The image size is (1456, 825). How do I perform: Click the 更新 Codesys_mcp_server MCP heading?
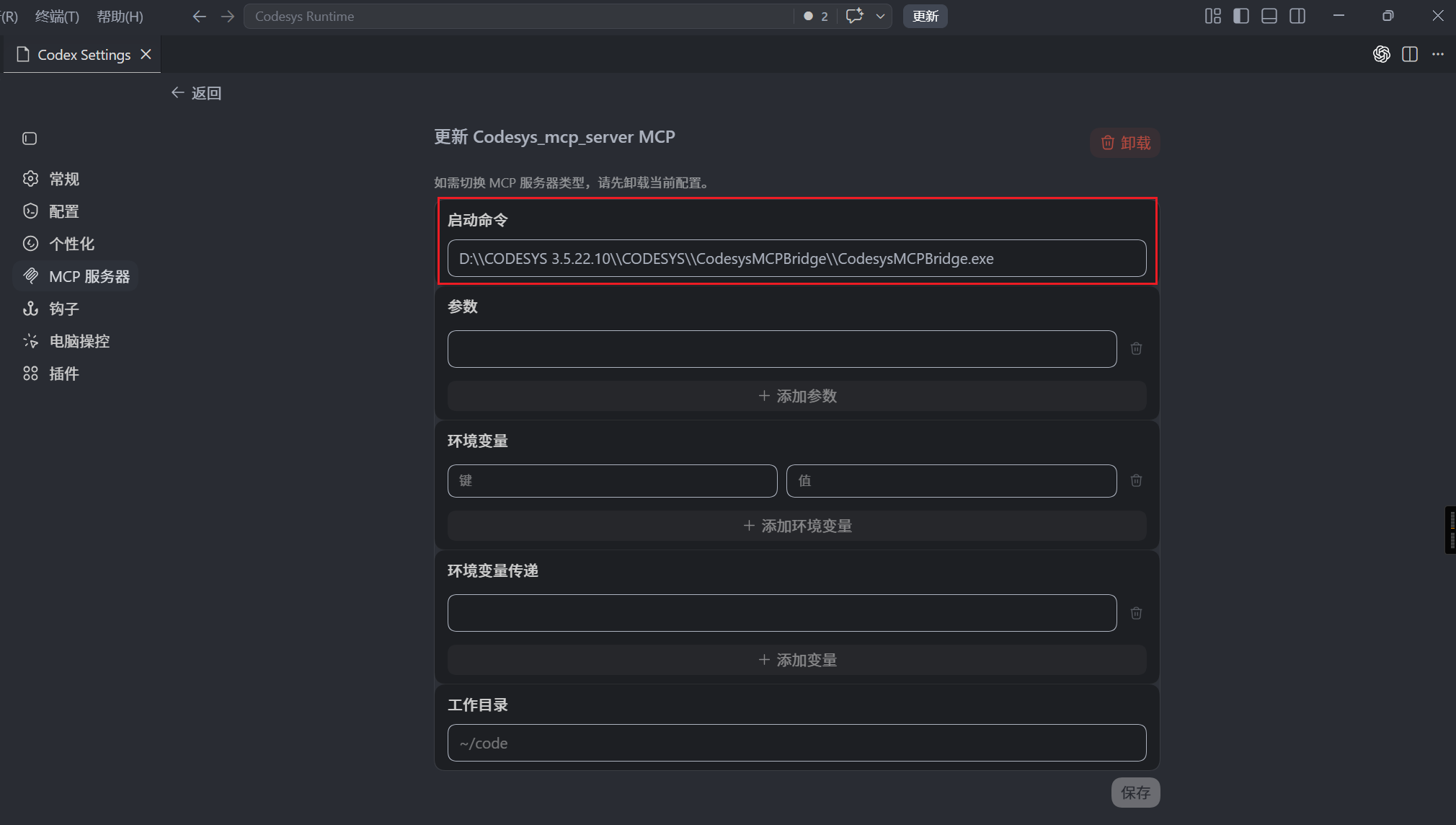(x=554, y=137)
